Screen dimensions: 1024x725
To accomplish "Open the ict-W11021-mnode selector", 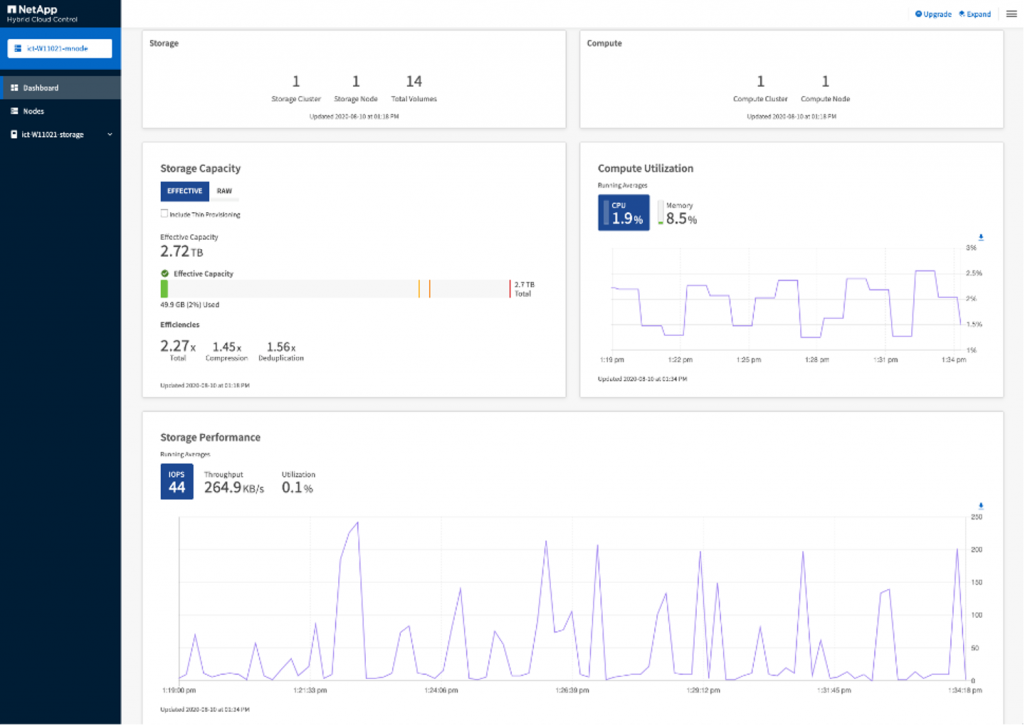I will tap(60, 48).
